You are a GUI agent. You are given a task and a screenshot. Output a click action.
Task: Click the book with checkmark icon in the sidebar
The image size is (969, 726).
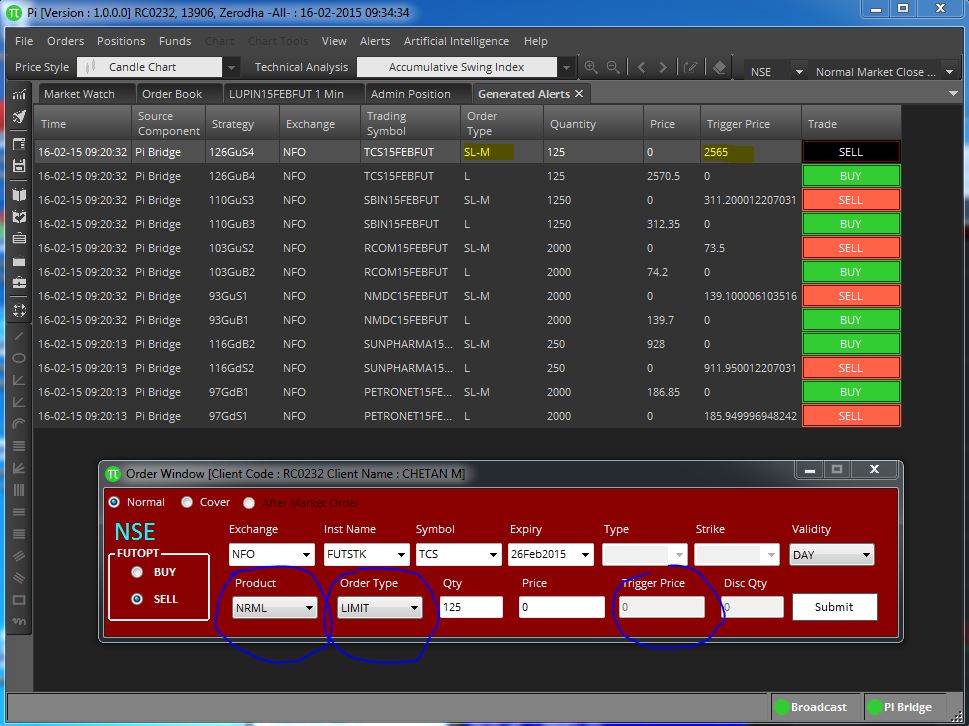click(x=19, y=216)
